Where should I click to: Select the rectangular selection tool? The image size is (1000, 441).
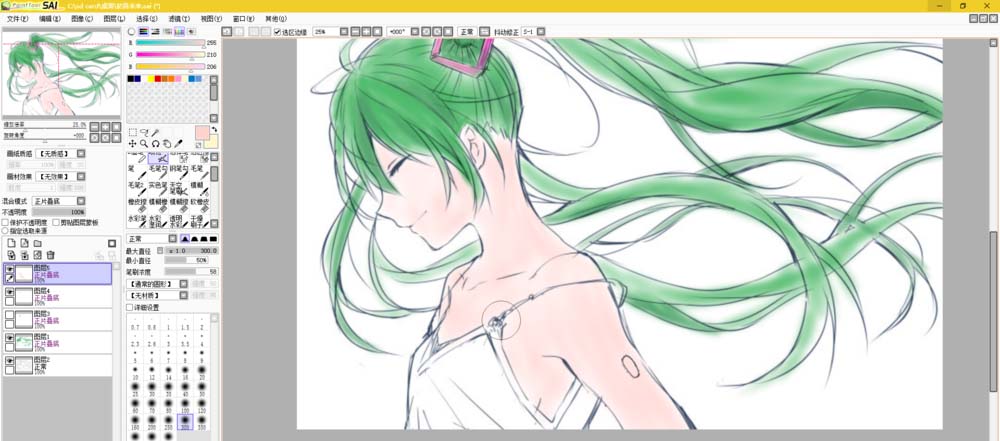[133, 132]
